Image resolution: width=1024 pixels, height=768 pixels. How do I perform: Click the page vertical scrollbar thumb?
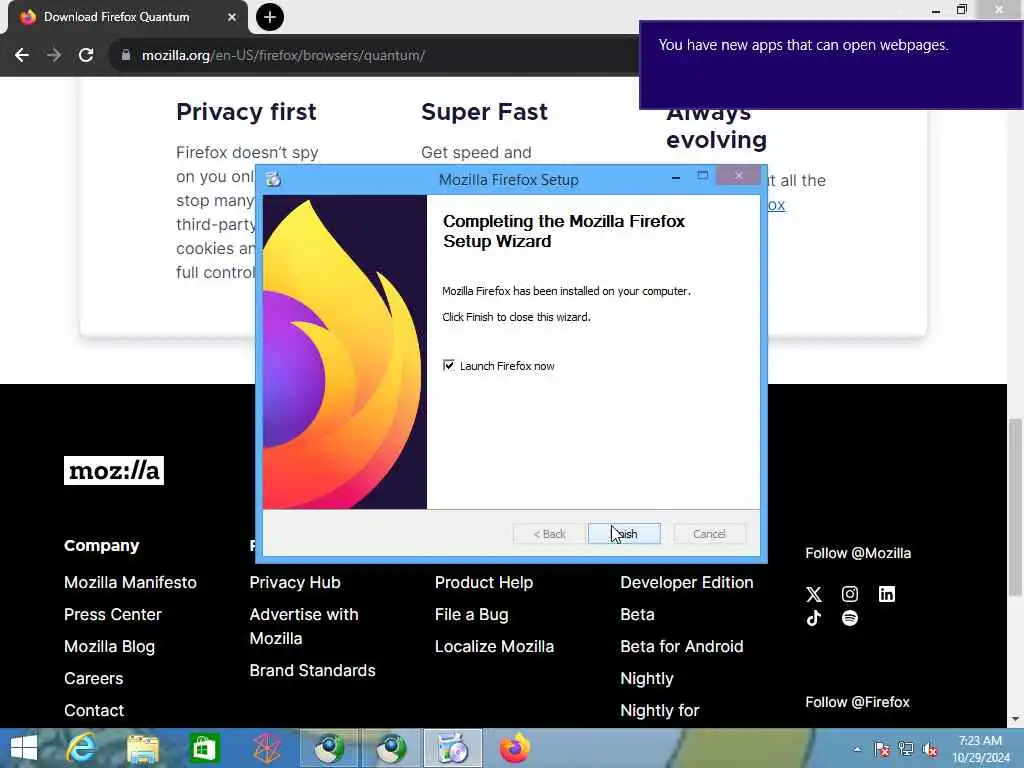pos(1015,507)
